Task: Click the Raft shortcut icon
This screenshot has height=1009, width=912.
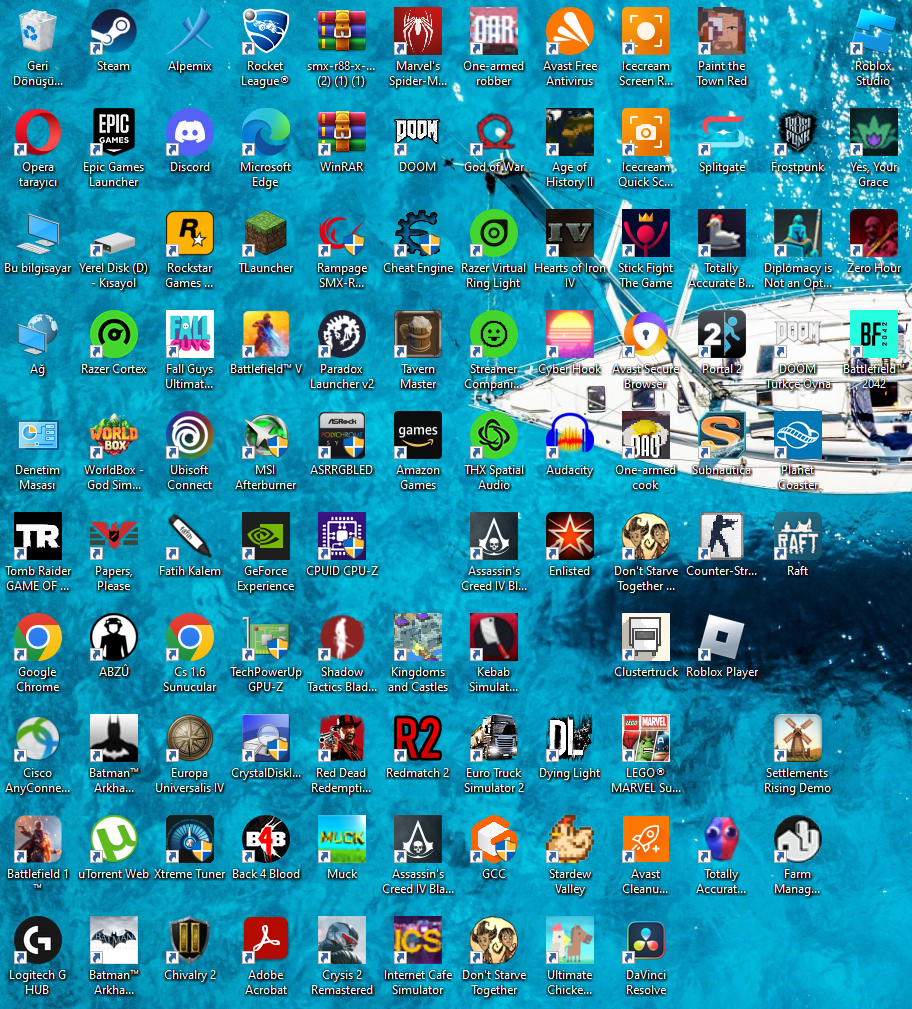Action: pos(797,537)
